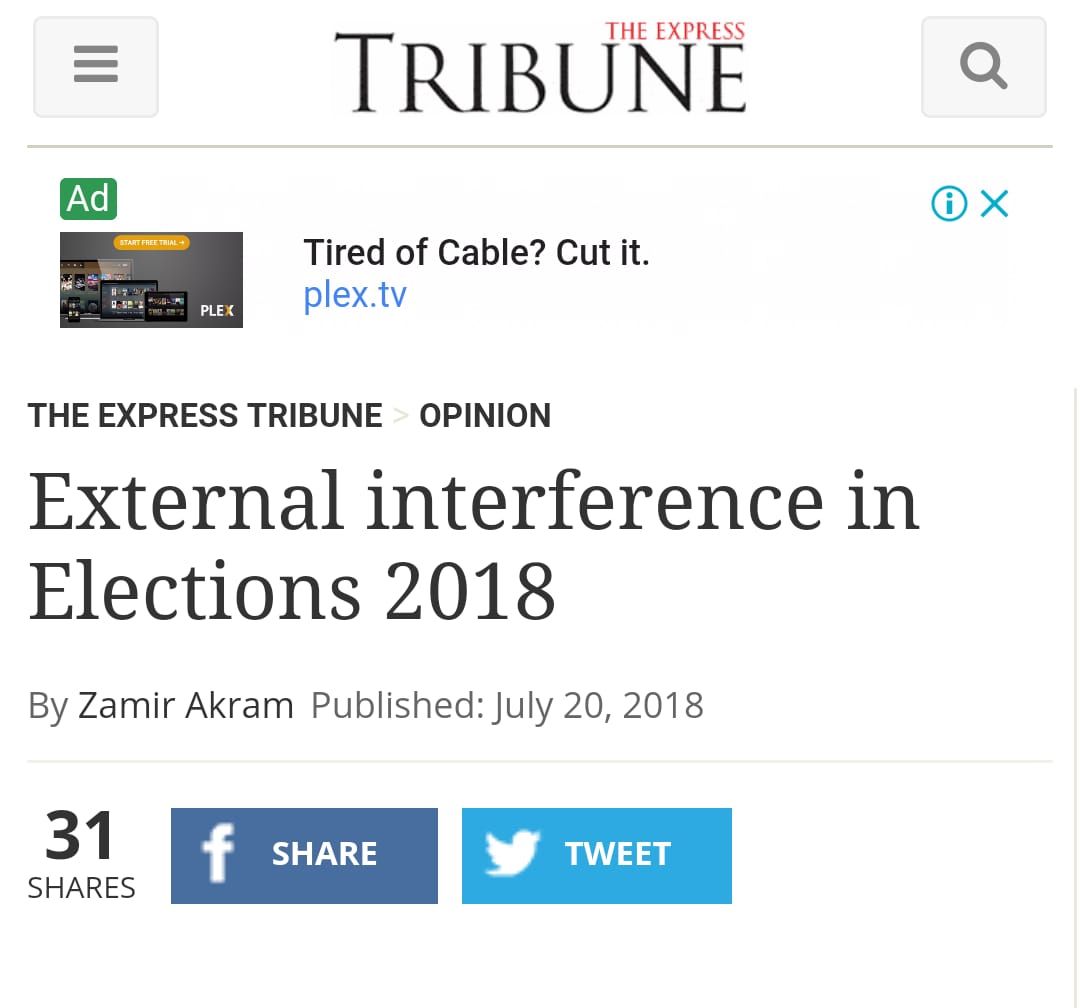The image size is (1080, 1008).
Task: Click the green Ad badge
Action: (88, 199)
